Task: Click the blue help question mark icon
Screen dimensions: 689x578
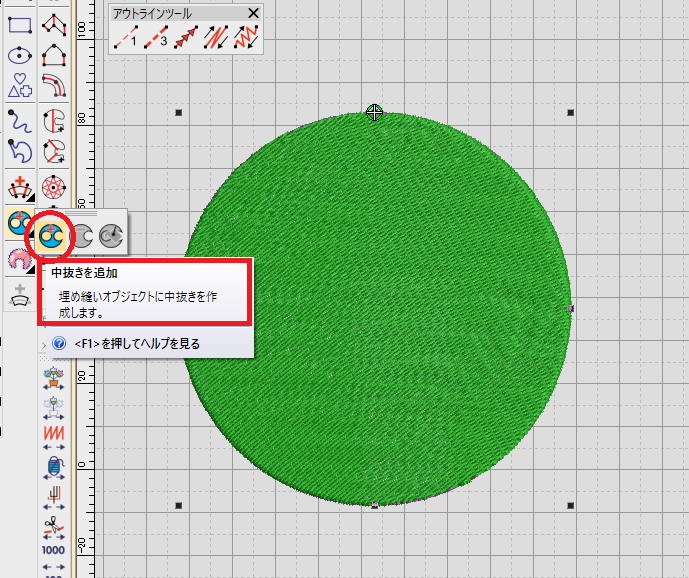Action: point(59,343)
